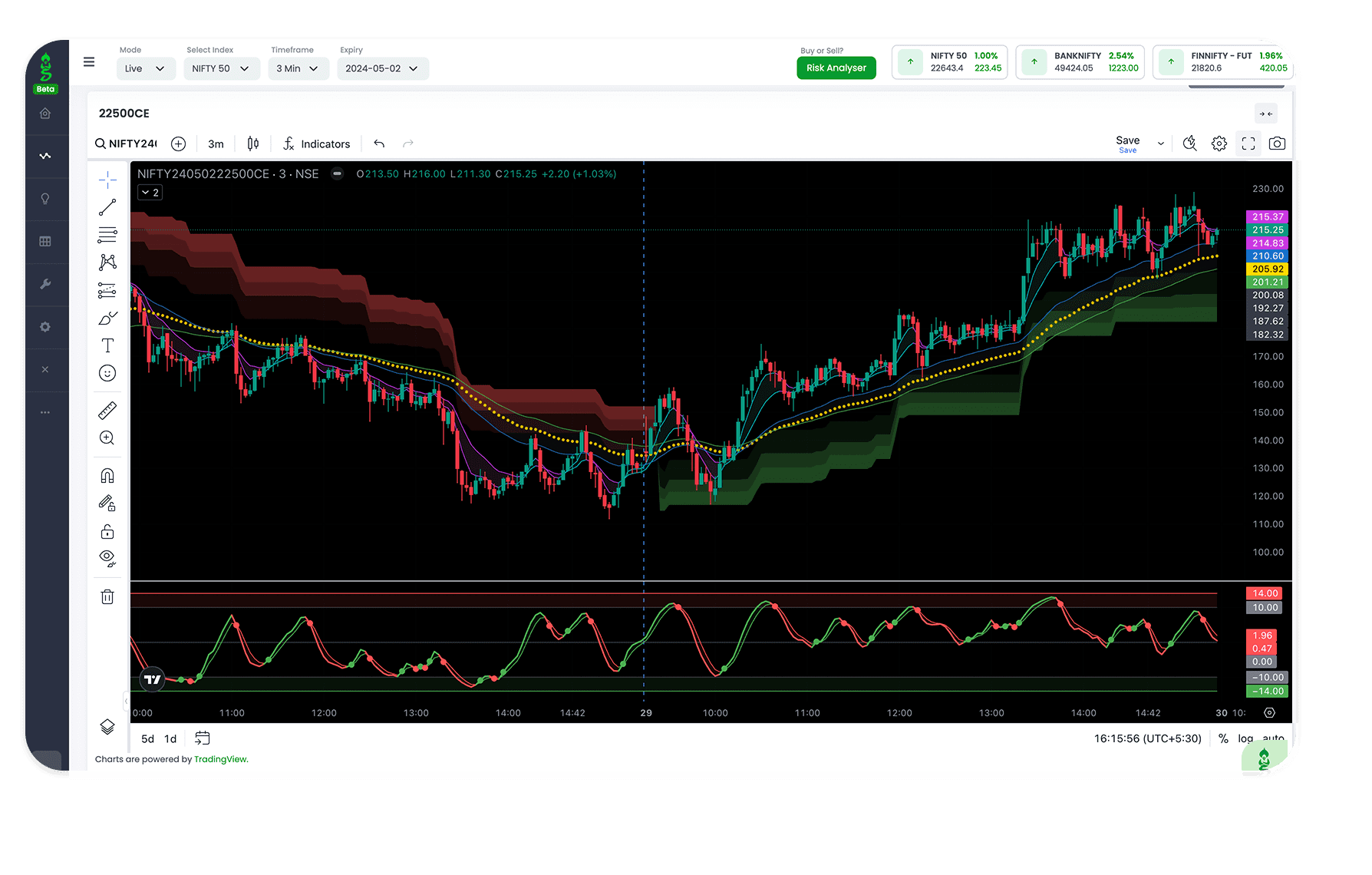
Task: Enable the magnet snapping tool
Action: pyautogui.click(x=107, y=474)
